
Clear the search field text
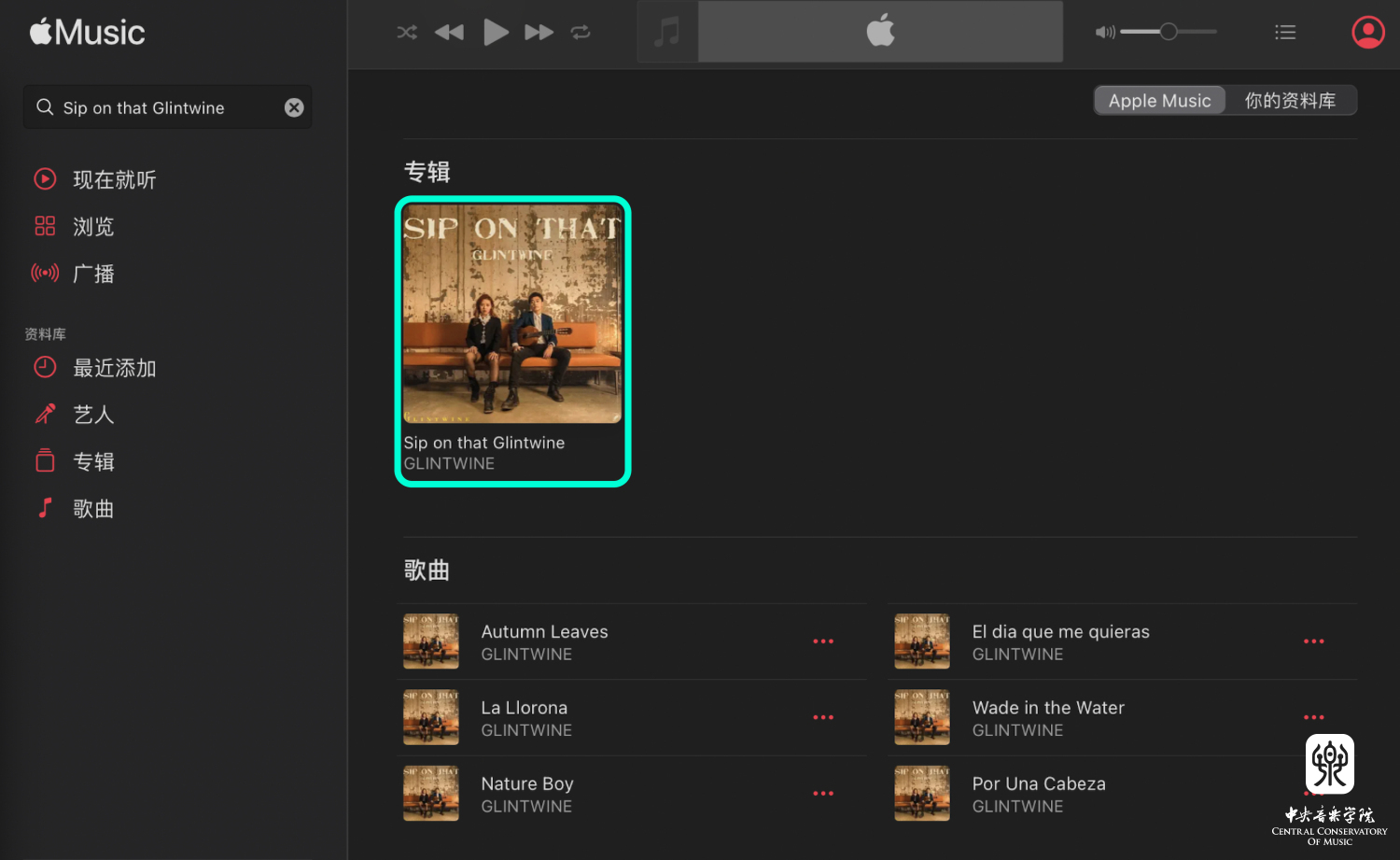coord(294,107)
